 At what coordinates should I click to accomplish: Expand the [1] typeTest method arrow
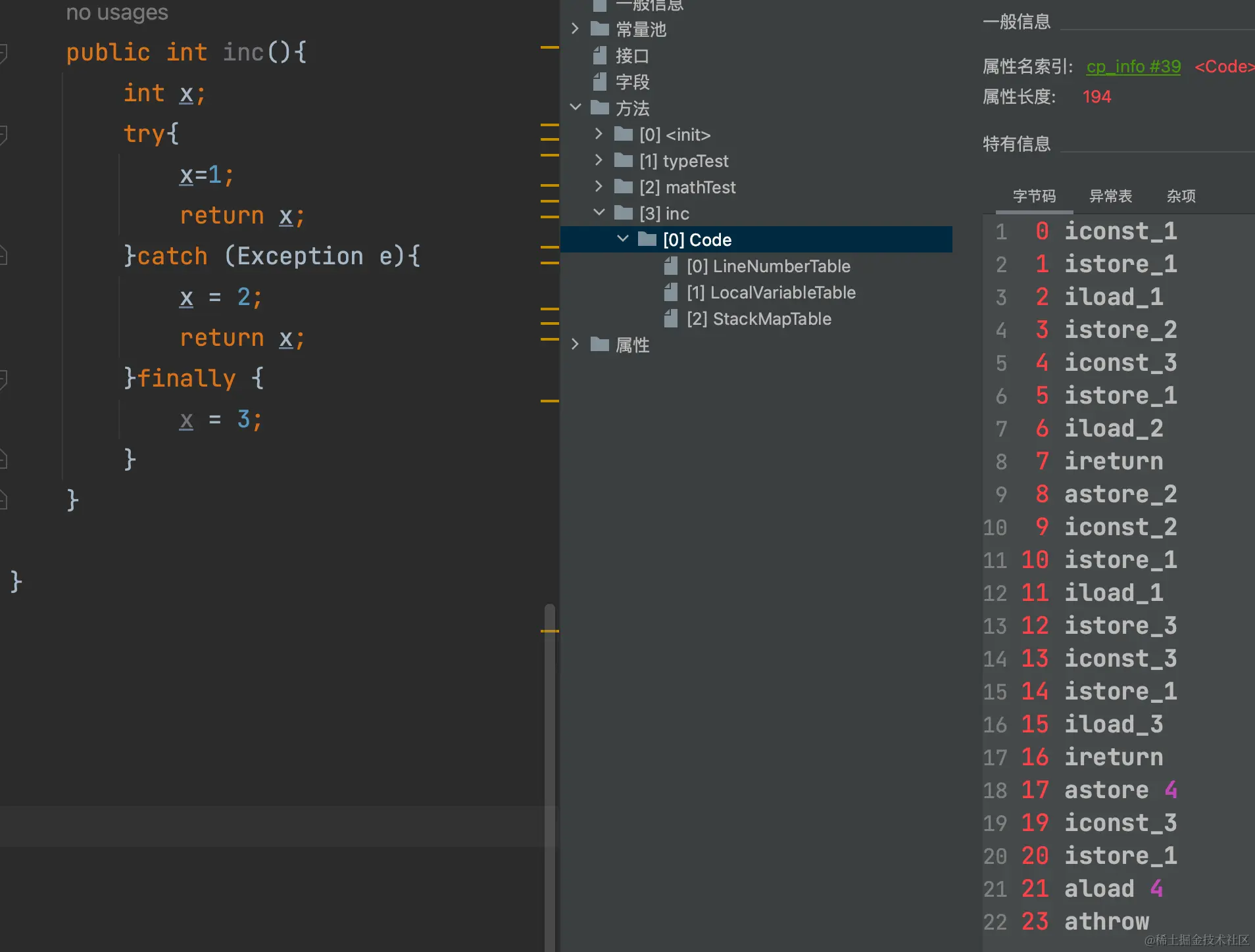point(599,160)
